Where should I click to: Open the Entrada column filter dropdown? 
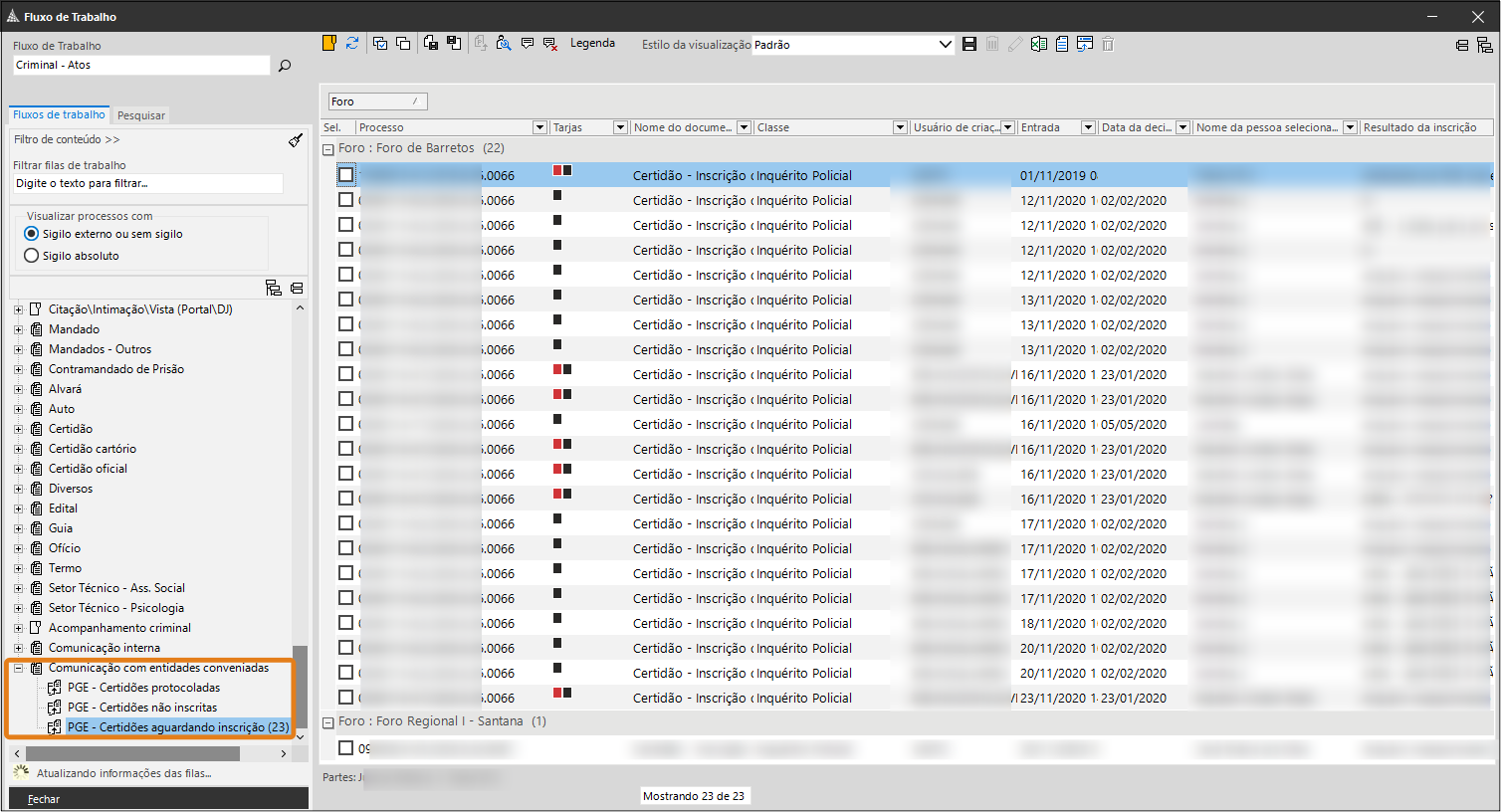[1088, 127]
